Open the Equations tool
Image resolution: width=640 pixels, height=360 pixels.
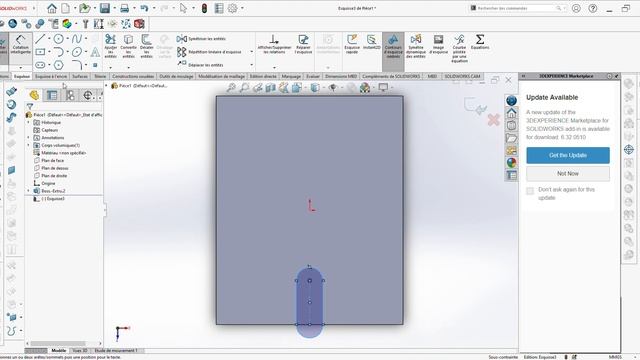click(x=480, y=42)
